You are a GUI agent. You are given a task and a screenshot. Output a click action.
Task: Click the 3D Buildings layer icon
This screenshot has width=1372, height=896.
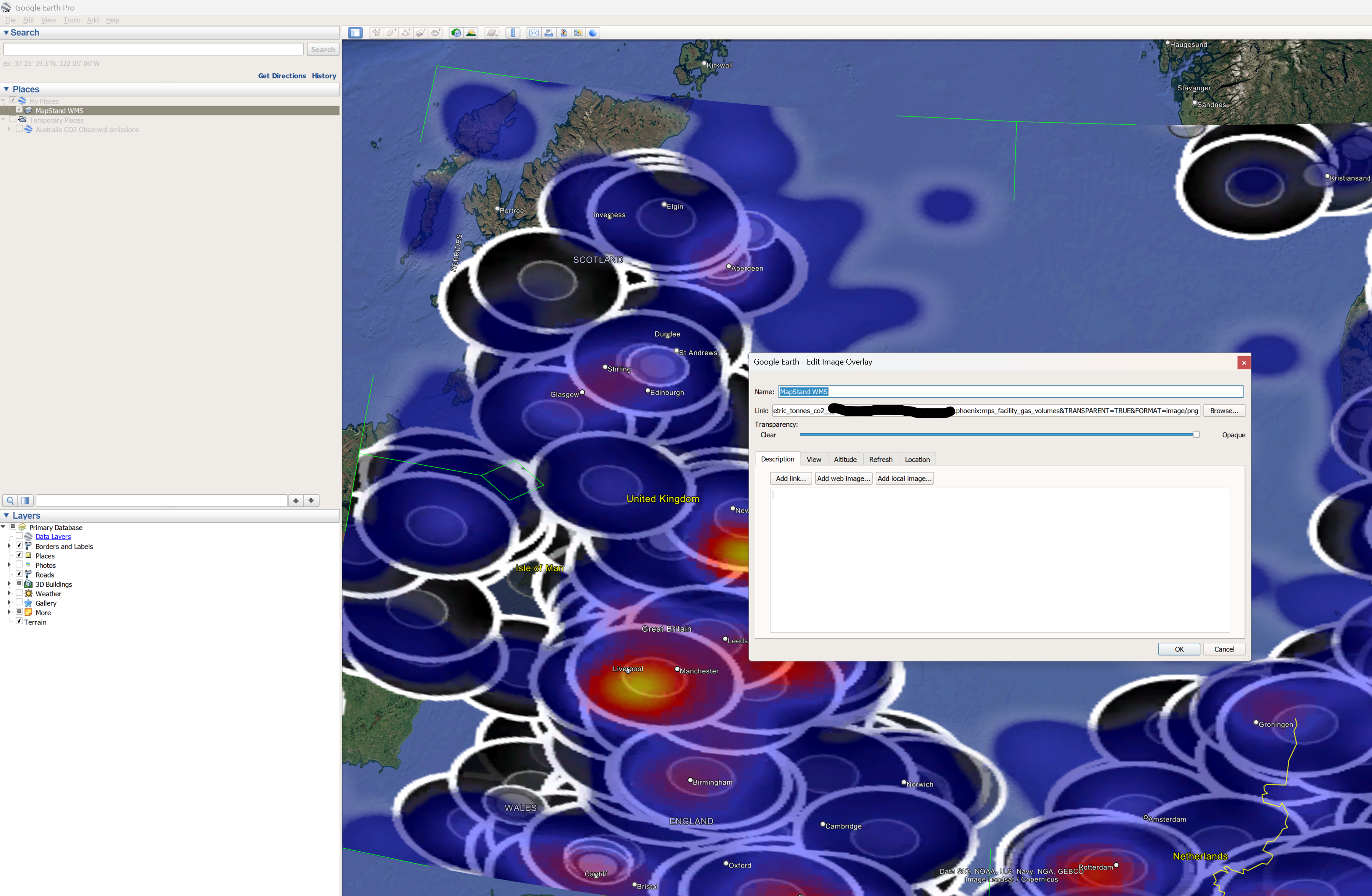(x=28, y=584)
